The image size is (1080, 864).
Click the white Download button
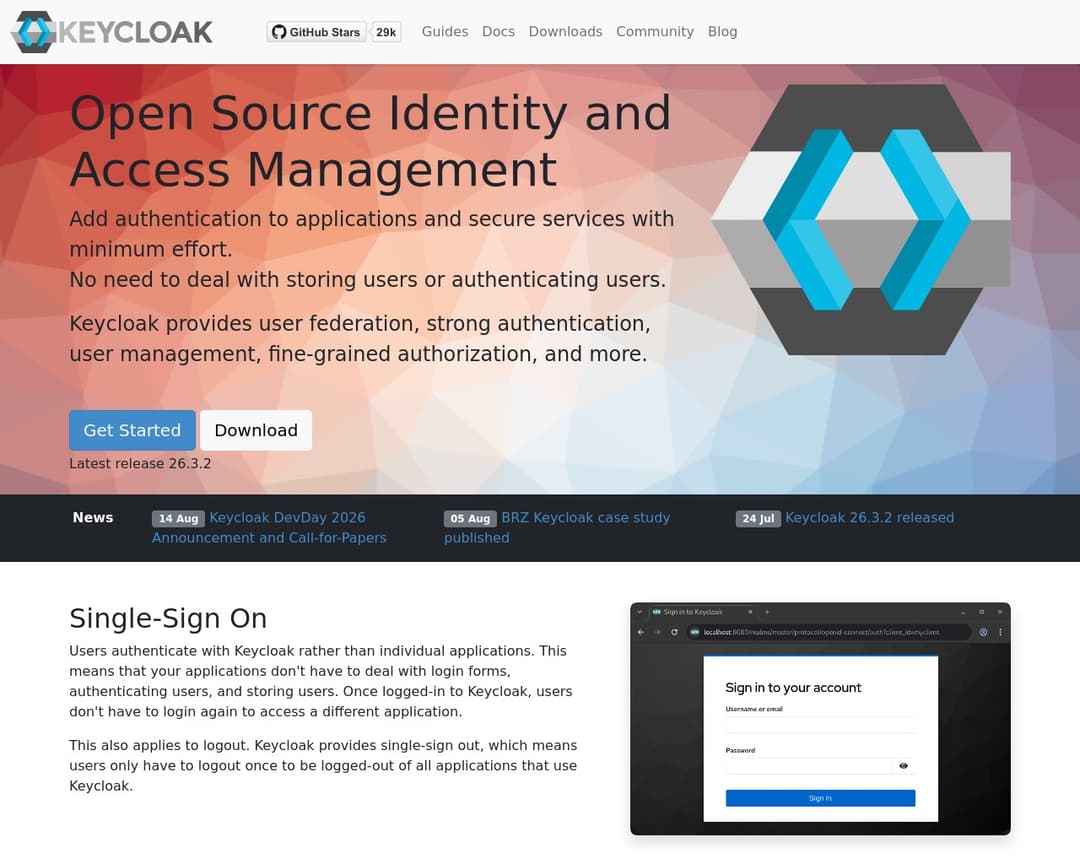pos(256,430)
